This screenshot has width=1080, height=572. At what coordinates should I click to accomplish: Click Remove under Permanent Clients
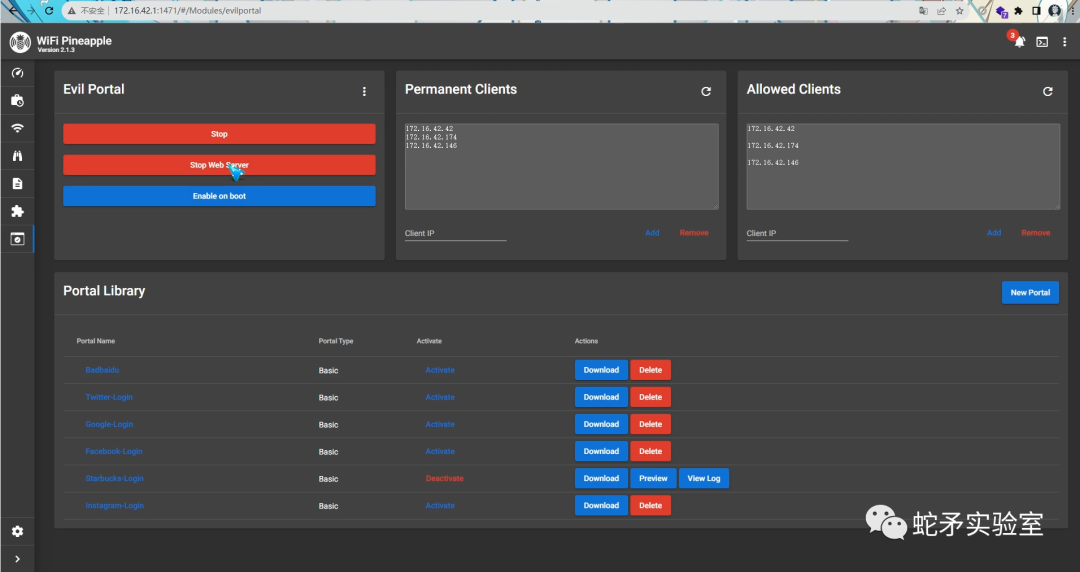tap(694, 233)
